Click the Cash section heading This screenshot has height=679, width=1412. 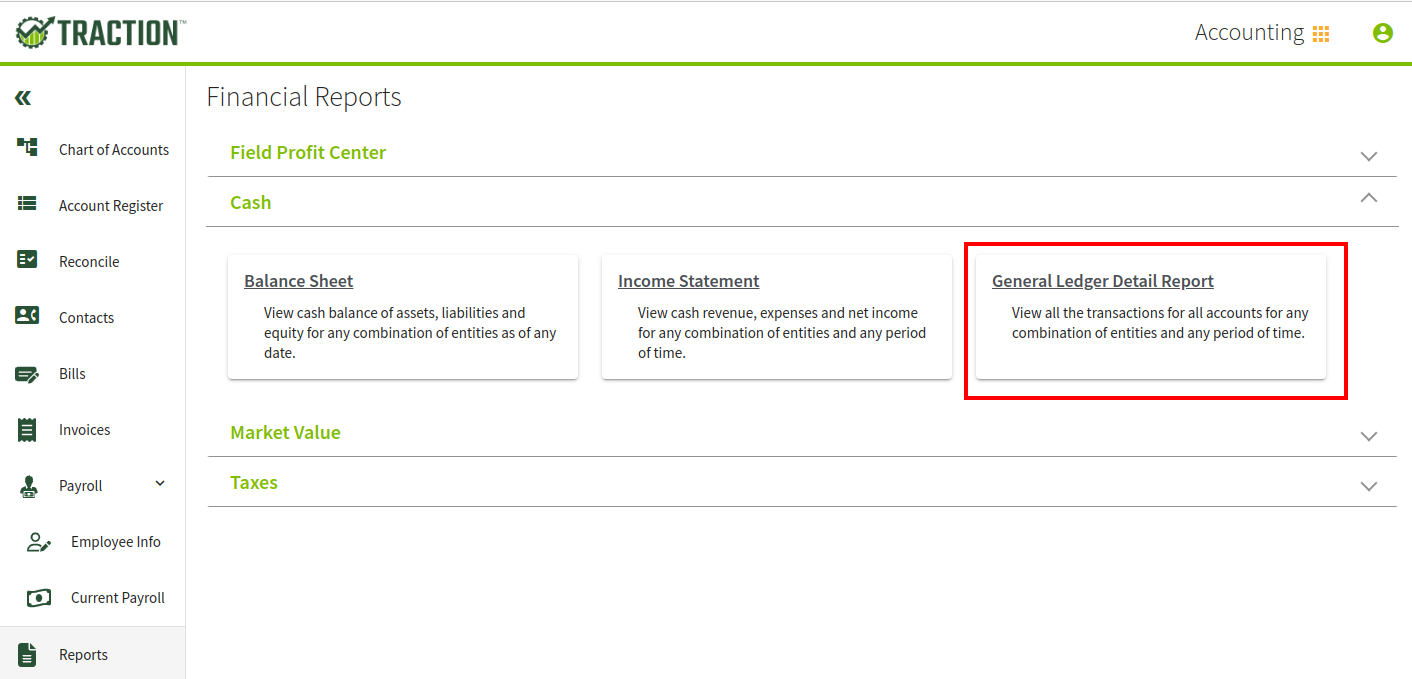[251, 202]
